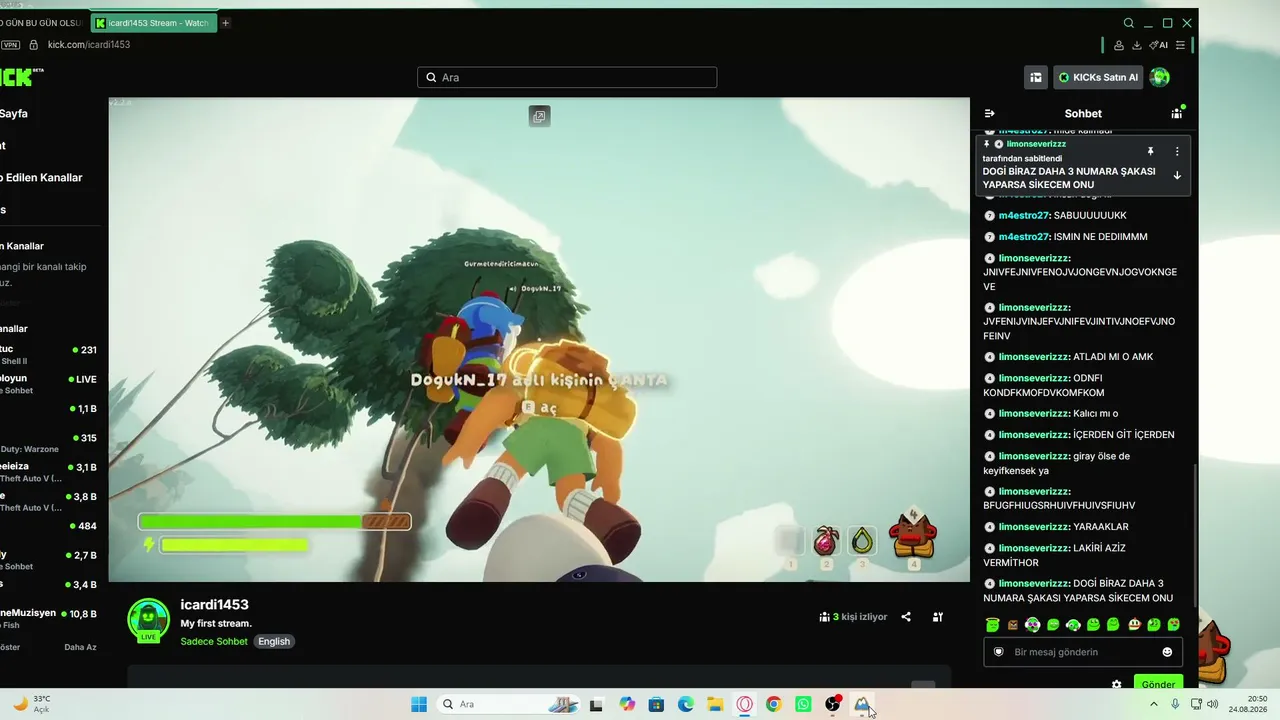
Task: Click the English language tag
Action: point(274,642)
